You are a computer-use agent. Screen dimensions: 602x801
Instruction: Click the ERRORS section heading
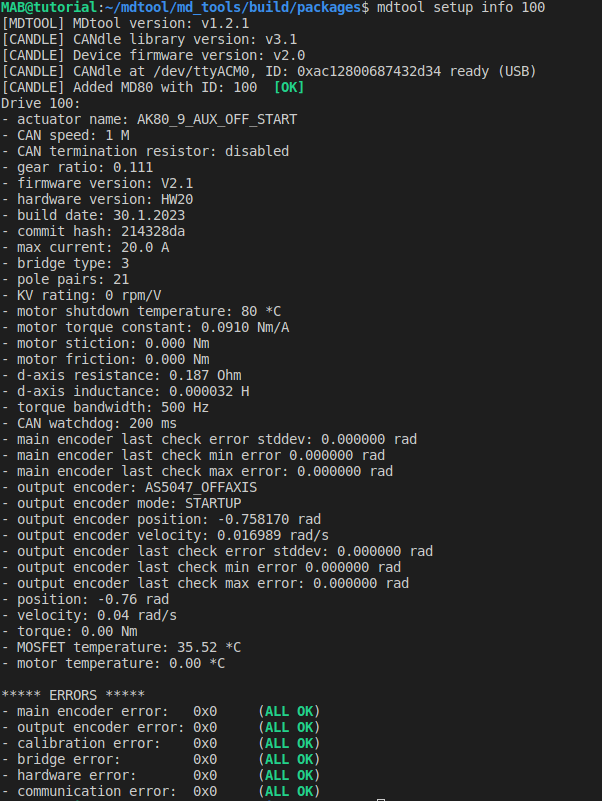point(74,695)
